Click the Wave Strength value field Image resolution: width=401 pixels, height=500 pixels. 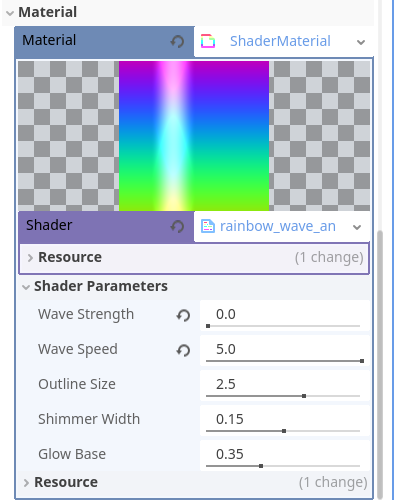coord(285,316)
